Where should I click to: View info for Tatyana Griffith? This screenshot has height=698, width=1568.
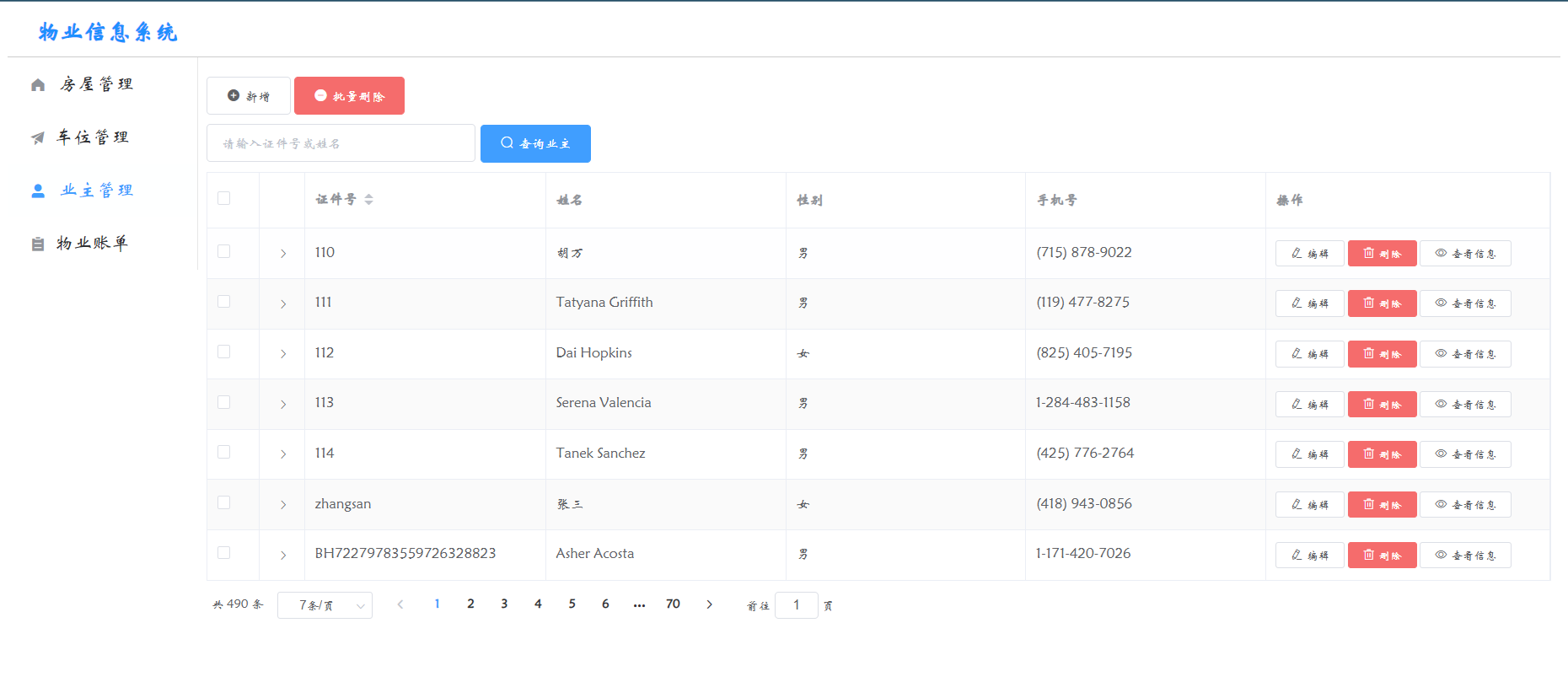(1465, 303)
